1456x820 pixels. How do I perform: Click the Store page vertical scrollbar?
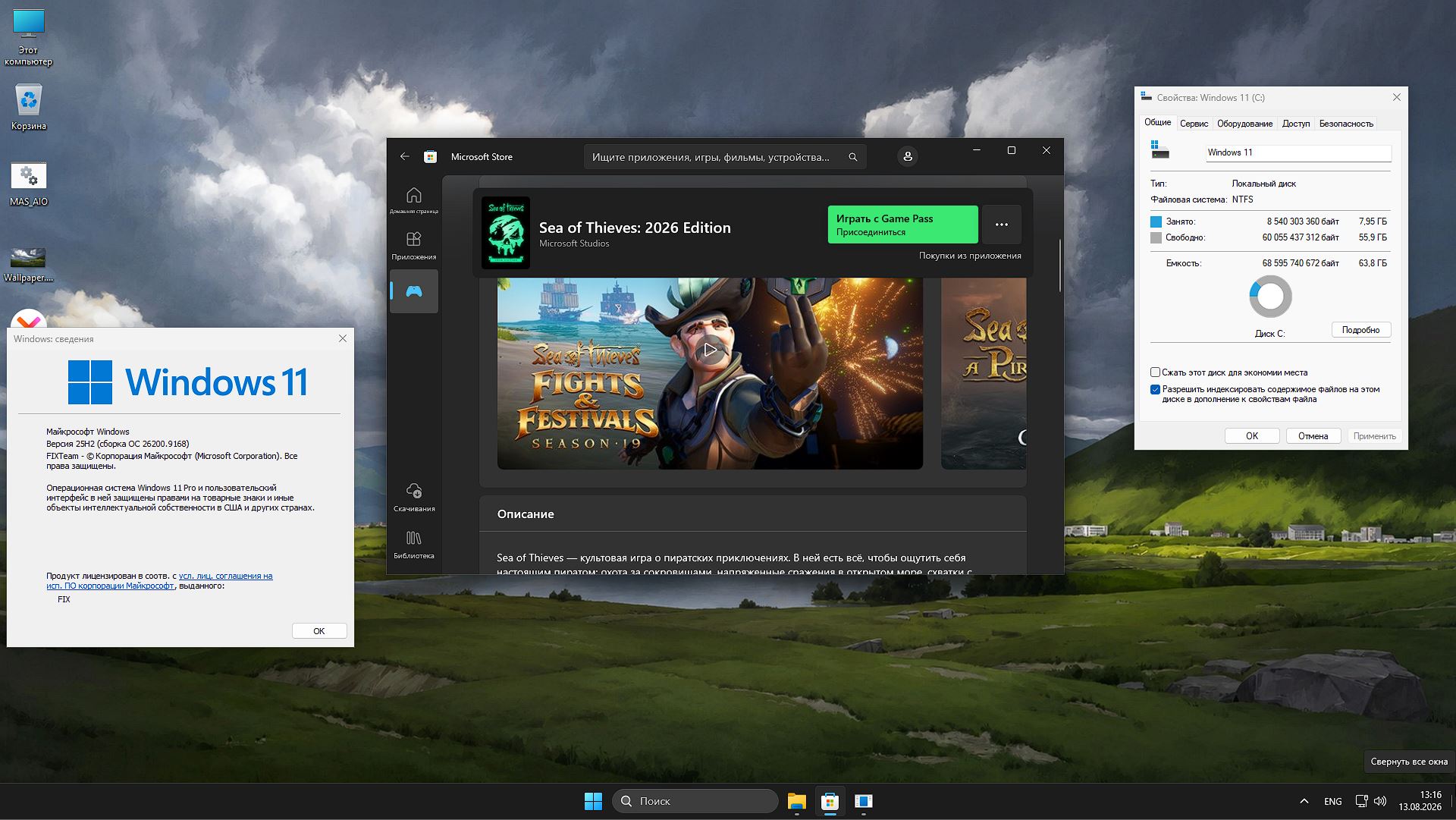(1059, 265)
